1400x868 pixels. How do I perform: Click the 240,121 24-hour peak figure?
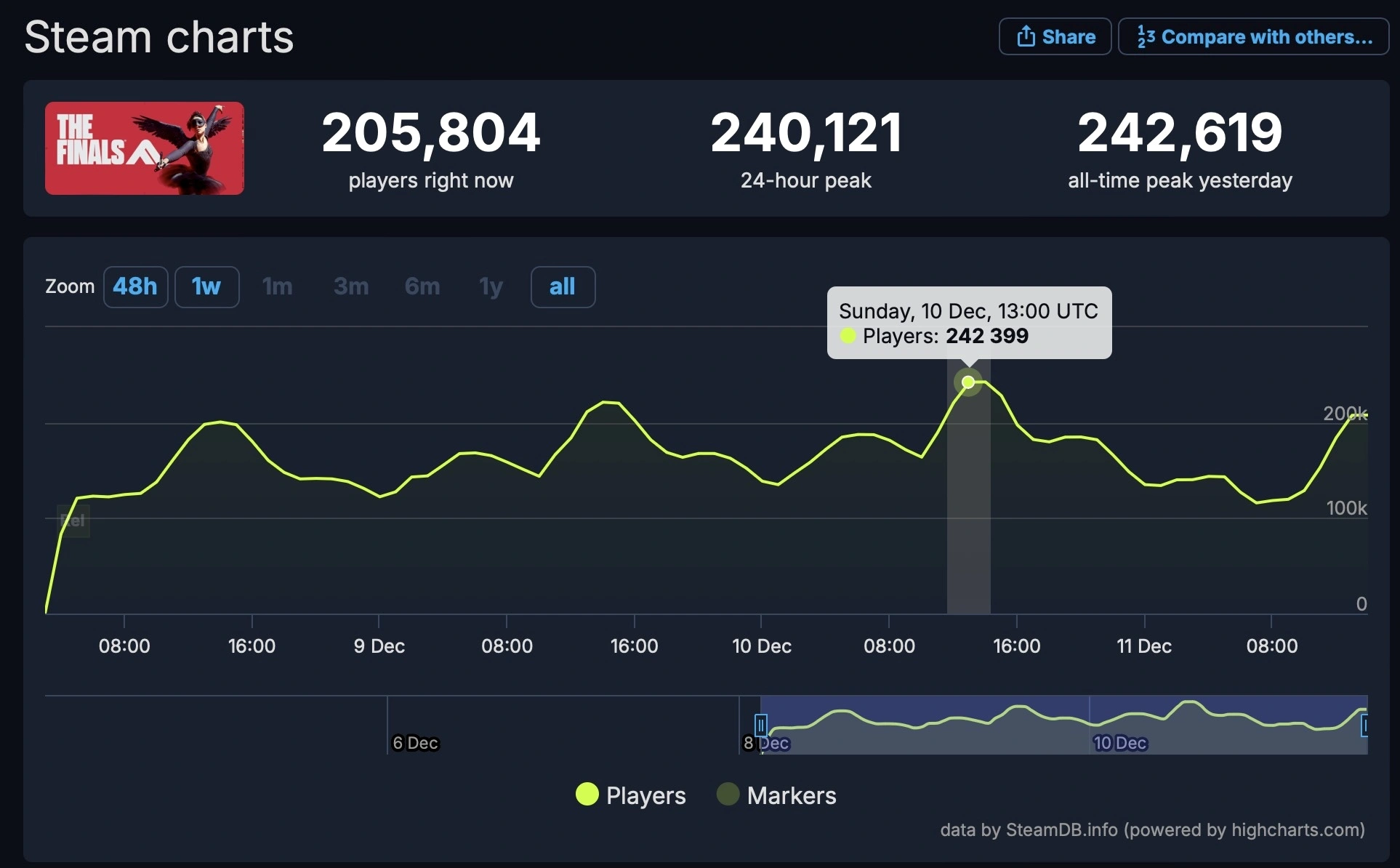tap(806, 133)
